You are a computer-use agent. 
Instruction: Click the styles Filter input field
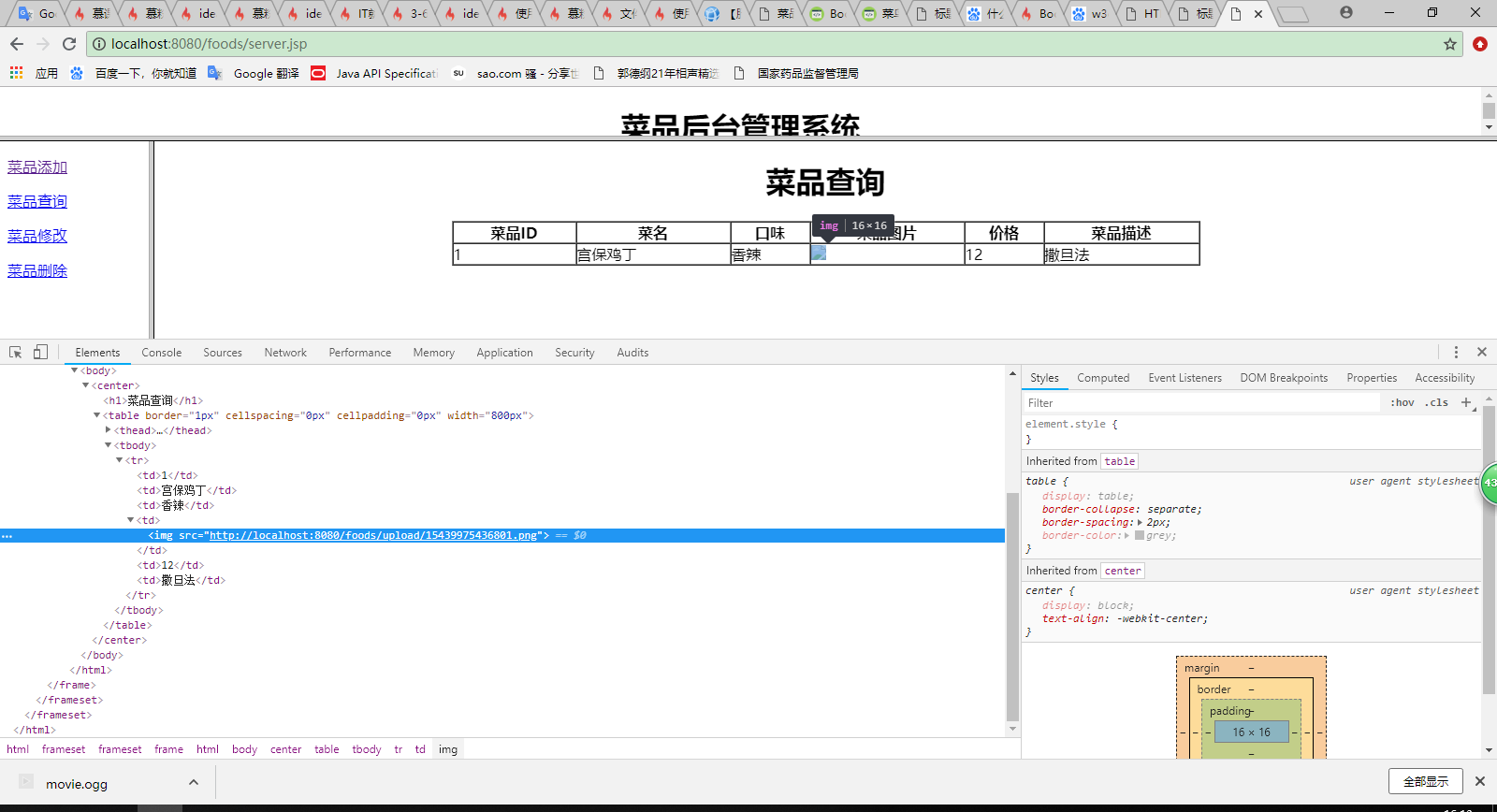[1198, 403]
